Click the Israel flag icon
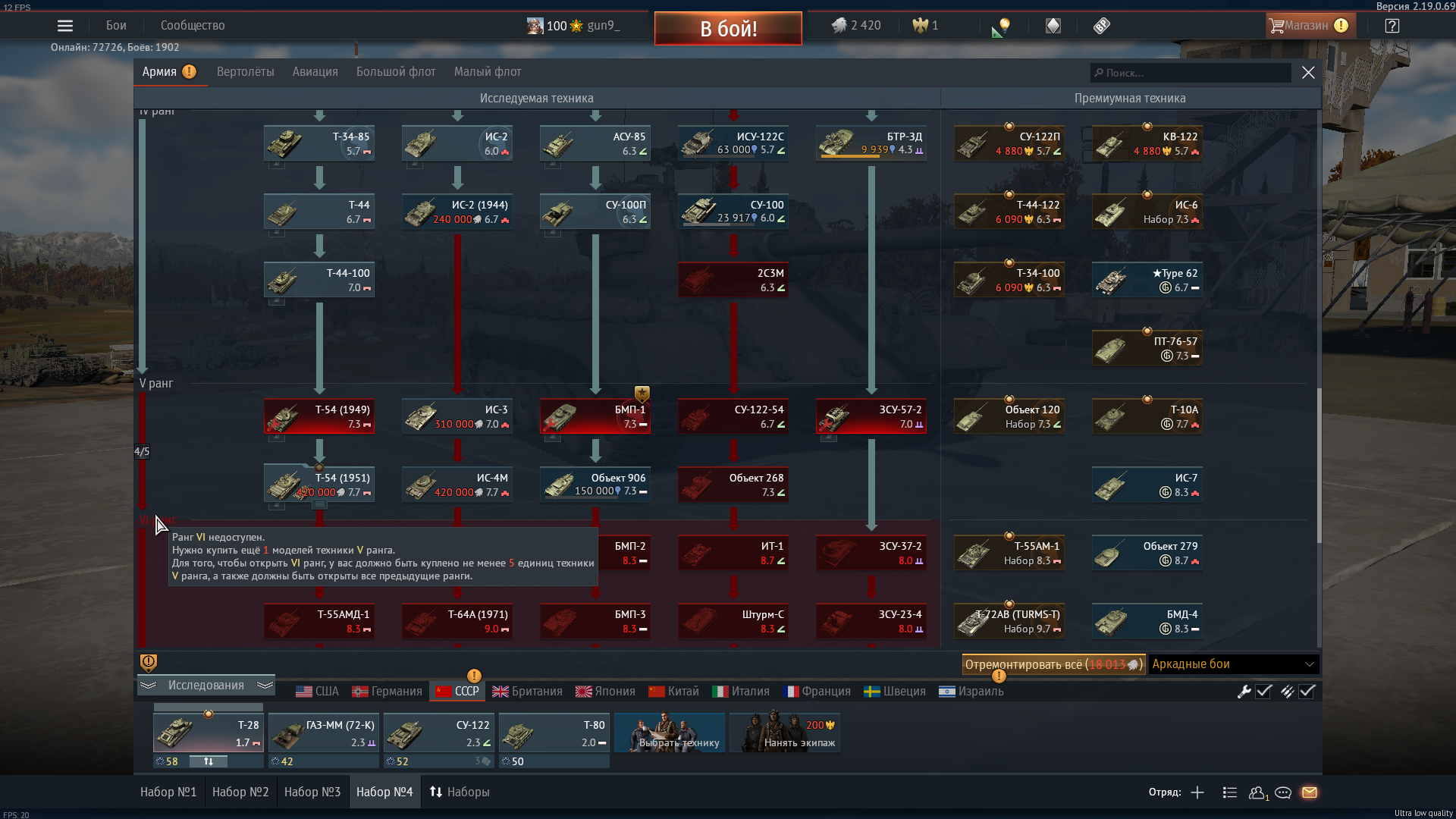1456x819 pixels. pos(947,692)
